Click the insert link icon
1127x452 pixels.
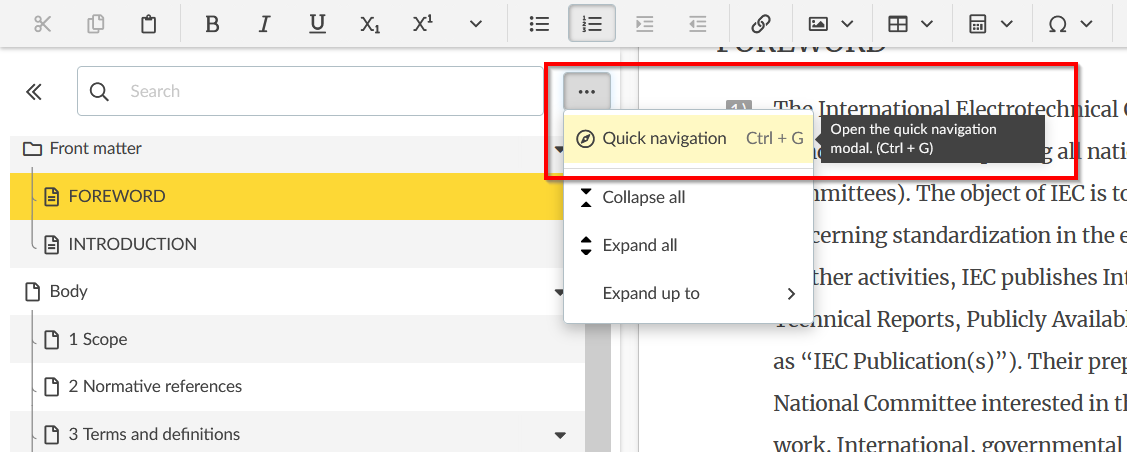[x=761, y=24]
